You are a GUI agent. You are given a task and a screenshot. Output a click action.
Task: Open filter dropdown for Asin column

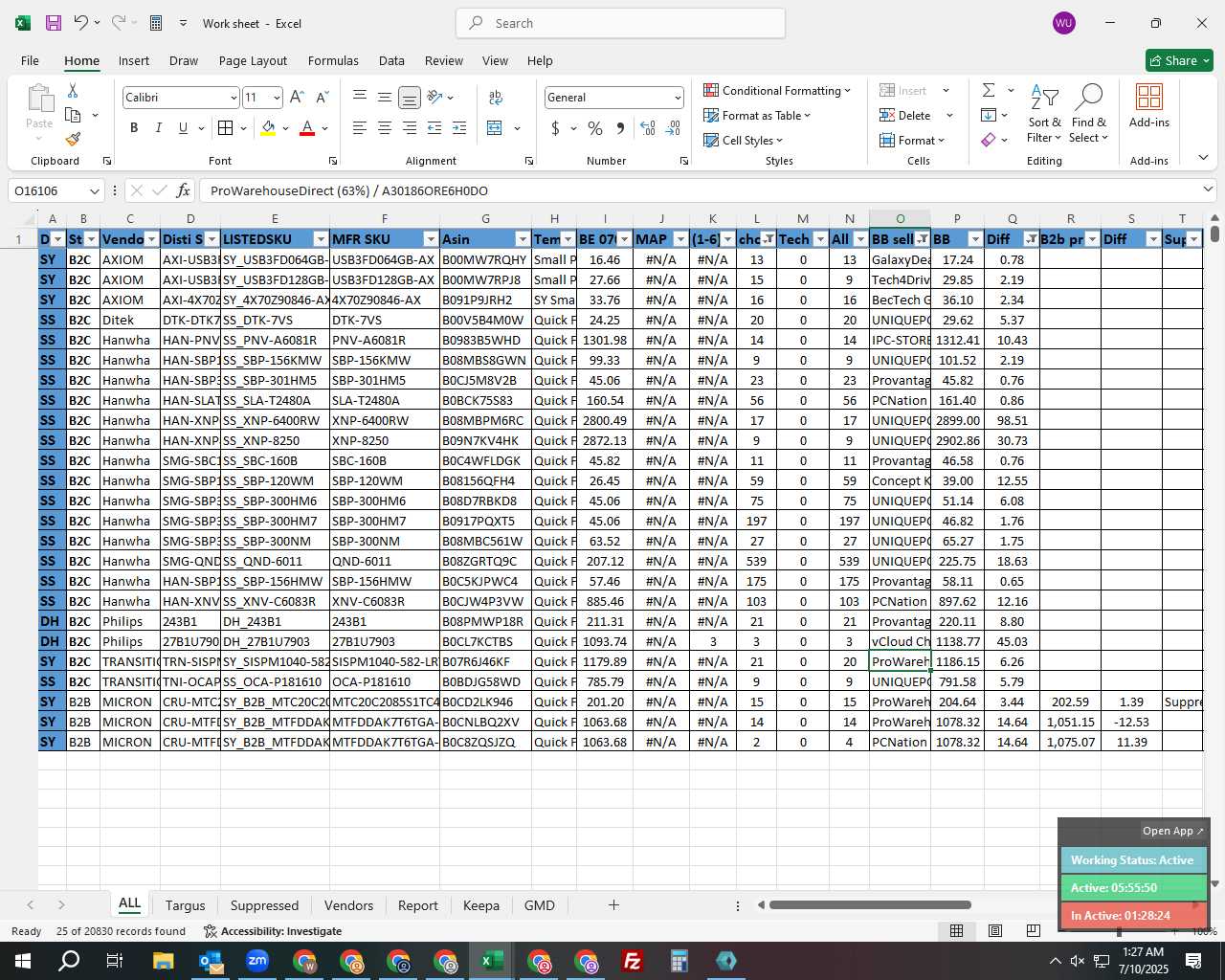click(523, 239)
